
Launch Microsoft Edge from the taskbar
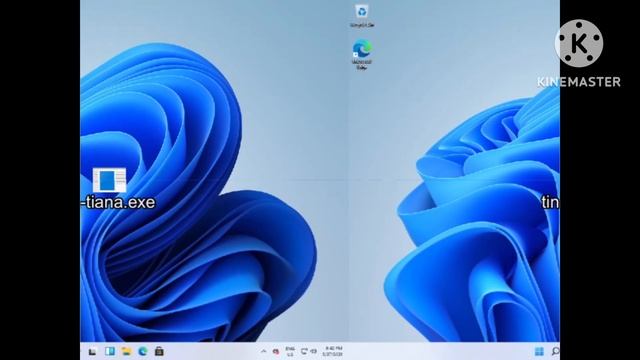[142, 351]
